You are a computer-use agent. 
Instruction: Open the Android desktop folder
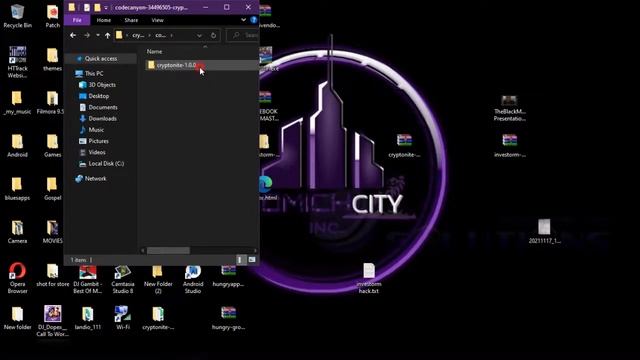point(17,146)
